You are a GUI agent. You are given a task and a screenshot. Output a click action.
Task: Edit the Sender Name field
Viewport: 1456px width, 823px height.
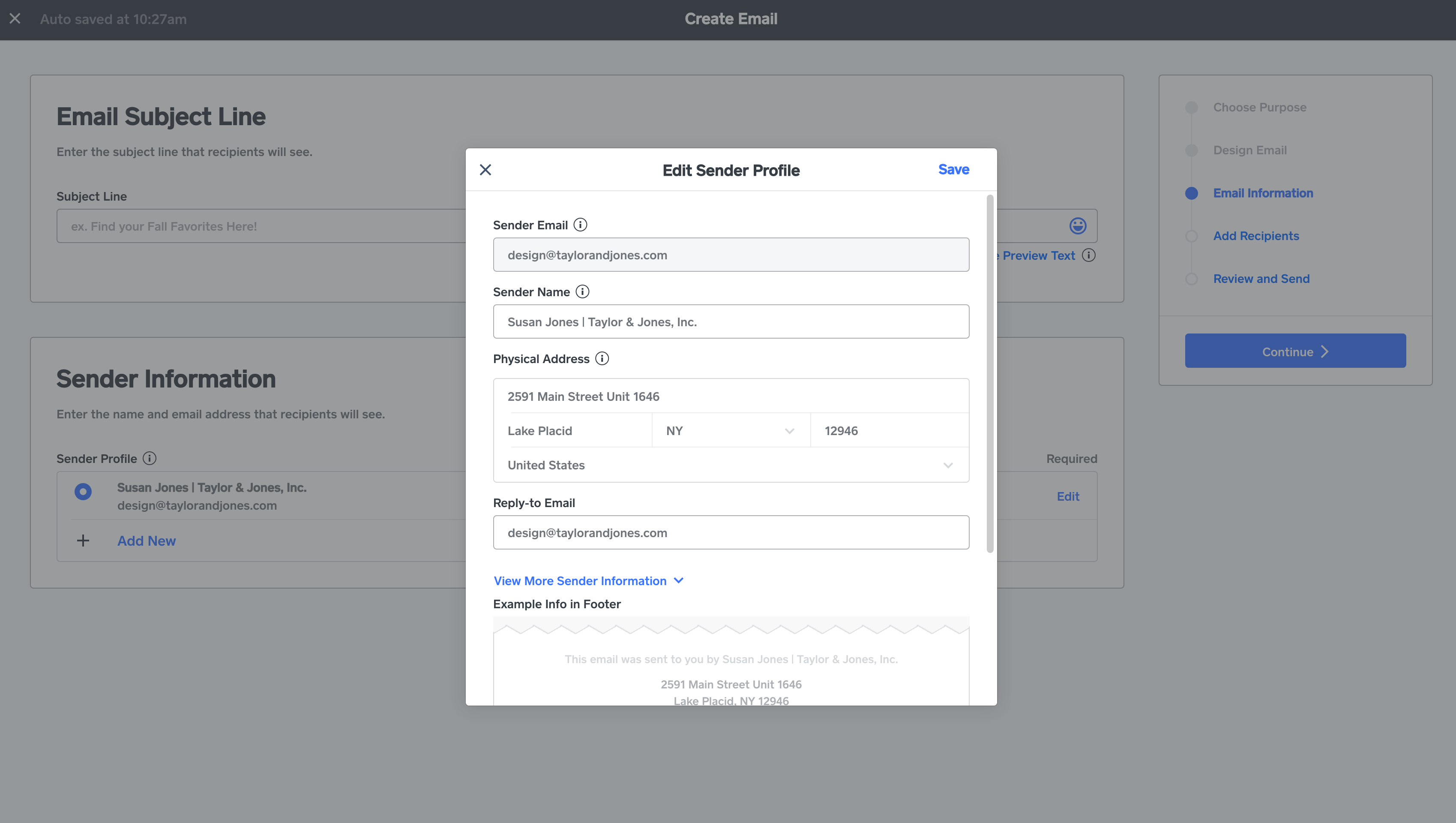point(731,321)
